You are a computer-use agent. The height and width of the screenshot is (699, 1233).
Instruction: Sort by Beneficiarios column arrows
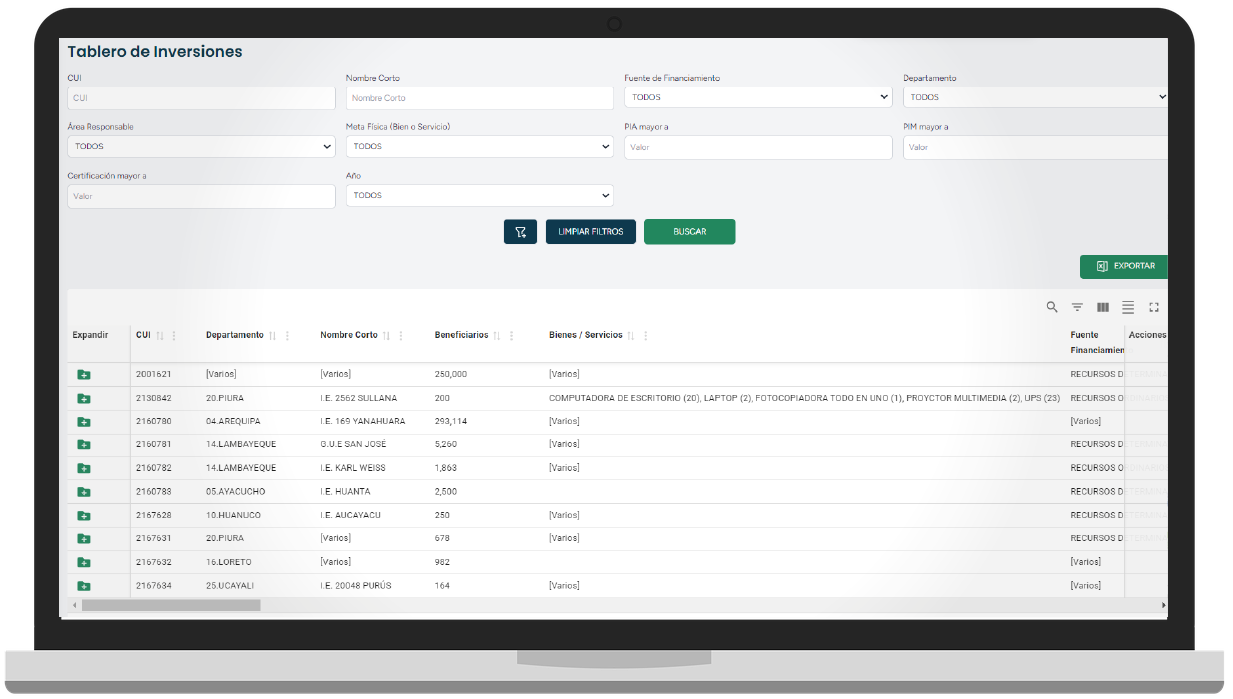click(497, 336)
